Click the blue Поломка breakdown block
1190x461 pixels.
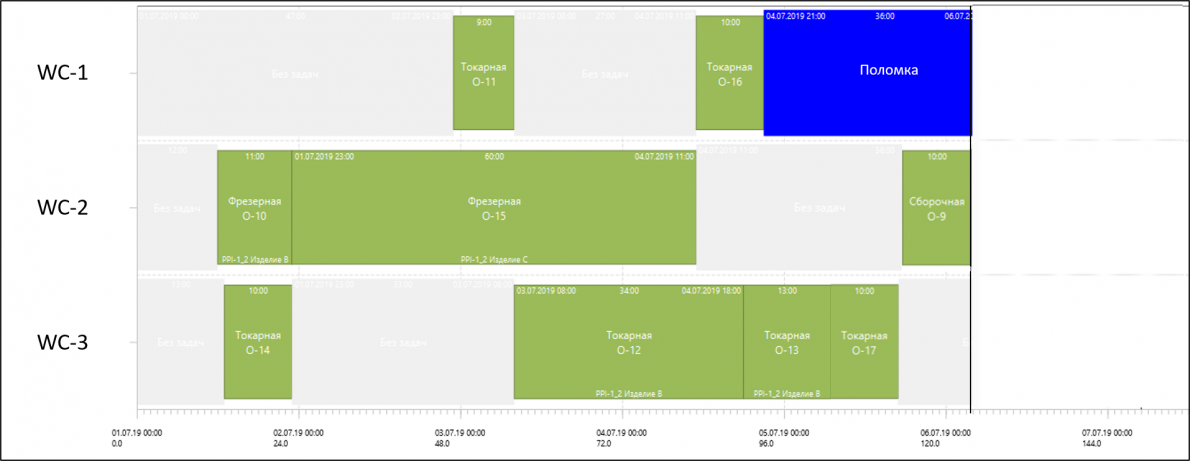(867, 73)
